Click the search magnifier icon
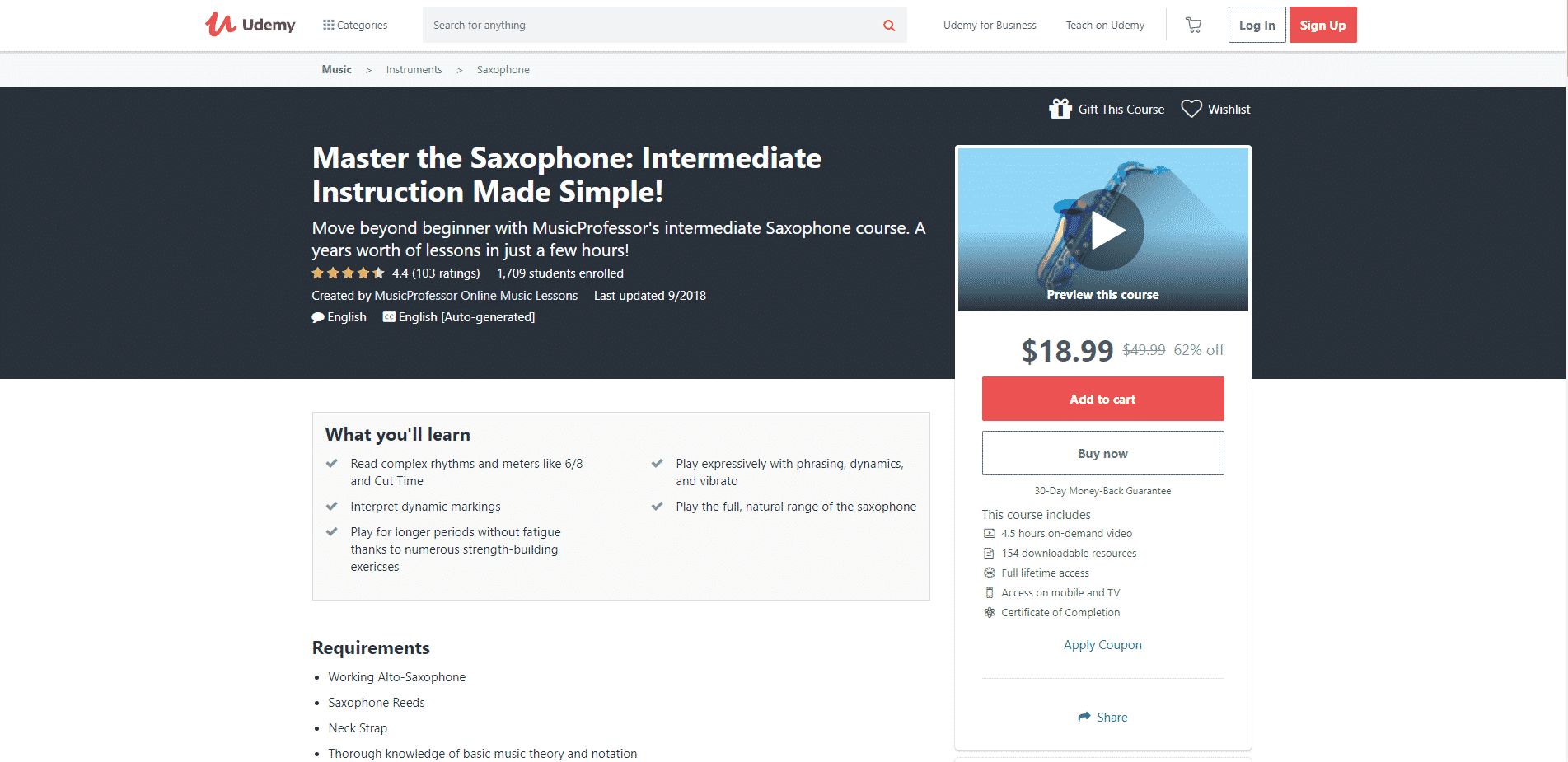This screenshot has height=762, width=1568. [x=889, y=26]
